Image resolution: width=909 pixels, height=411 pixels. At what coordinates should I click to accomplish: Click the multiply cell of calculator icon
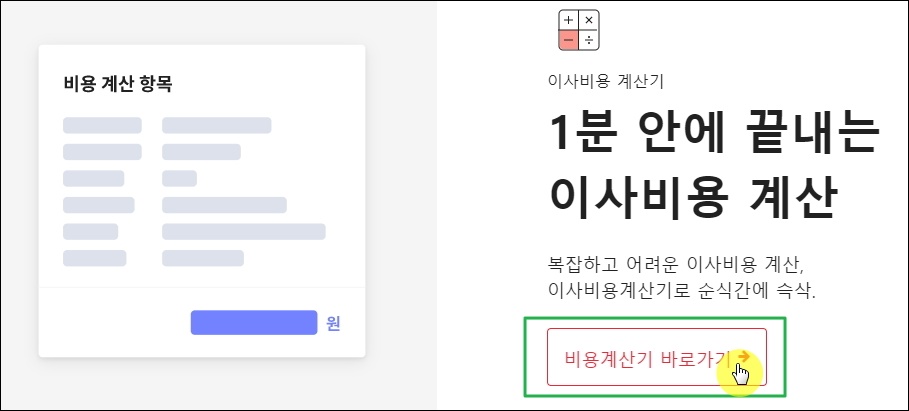tap(589, 20)
